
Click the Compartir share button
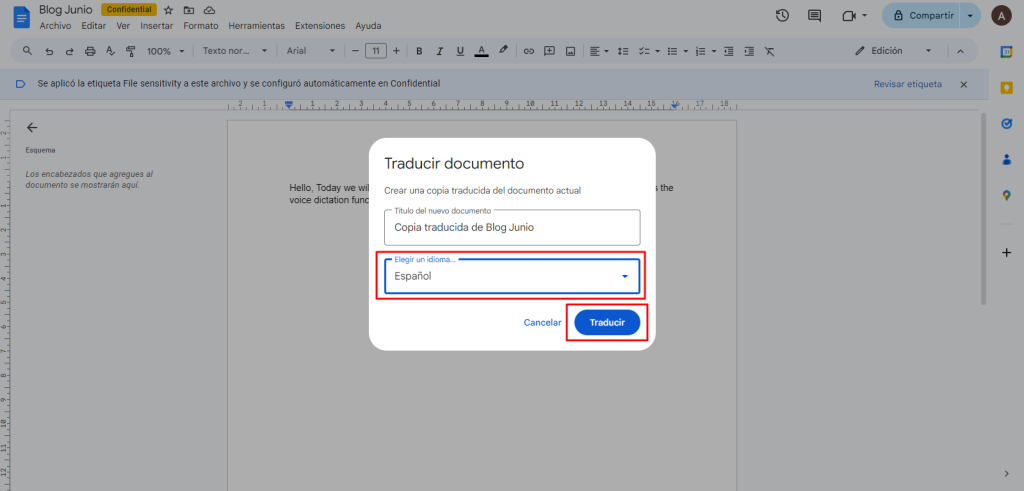coord(921,16)
